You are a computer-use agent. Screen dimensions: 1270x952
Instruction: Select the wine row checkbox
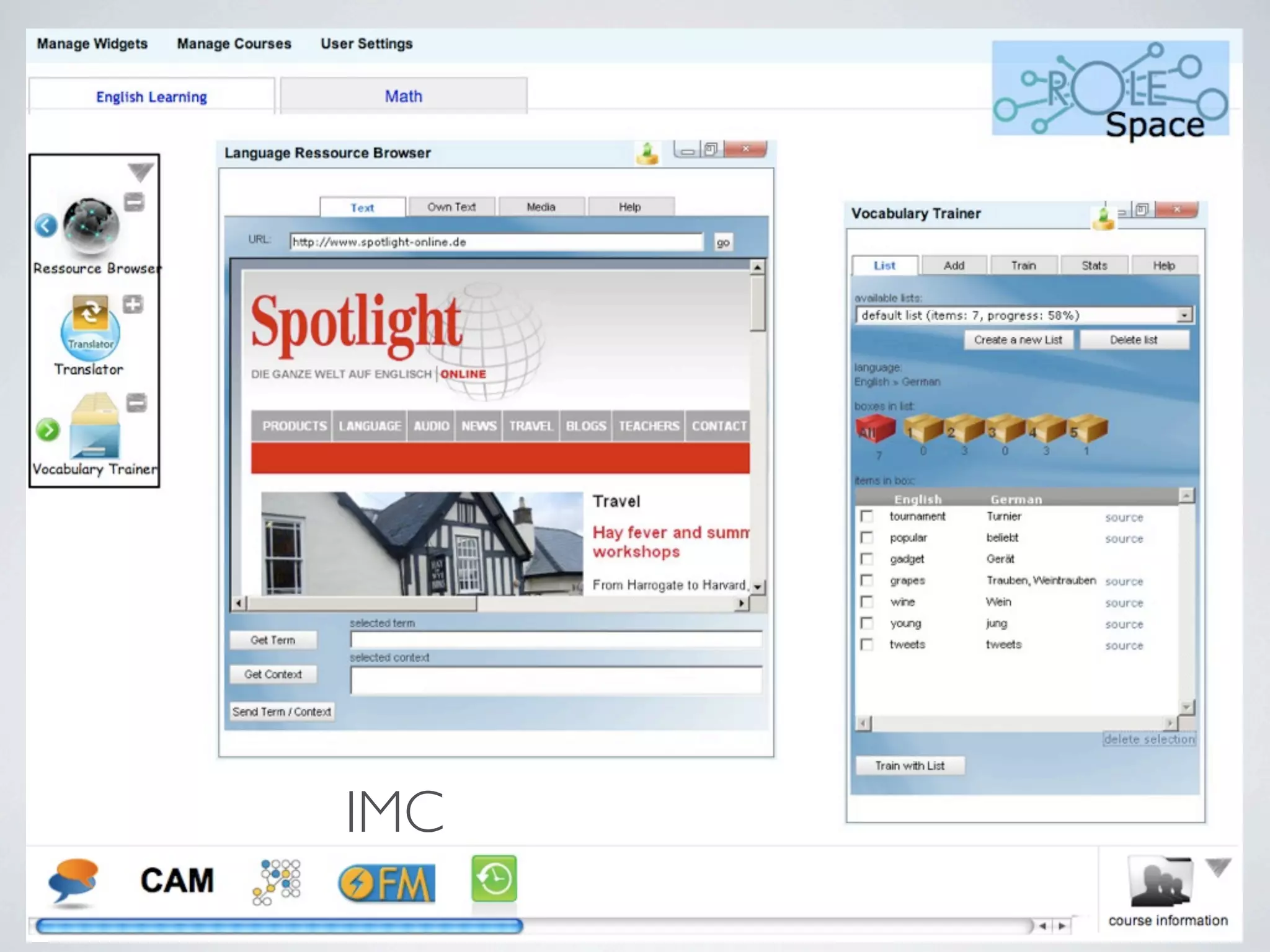[867, 602]
